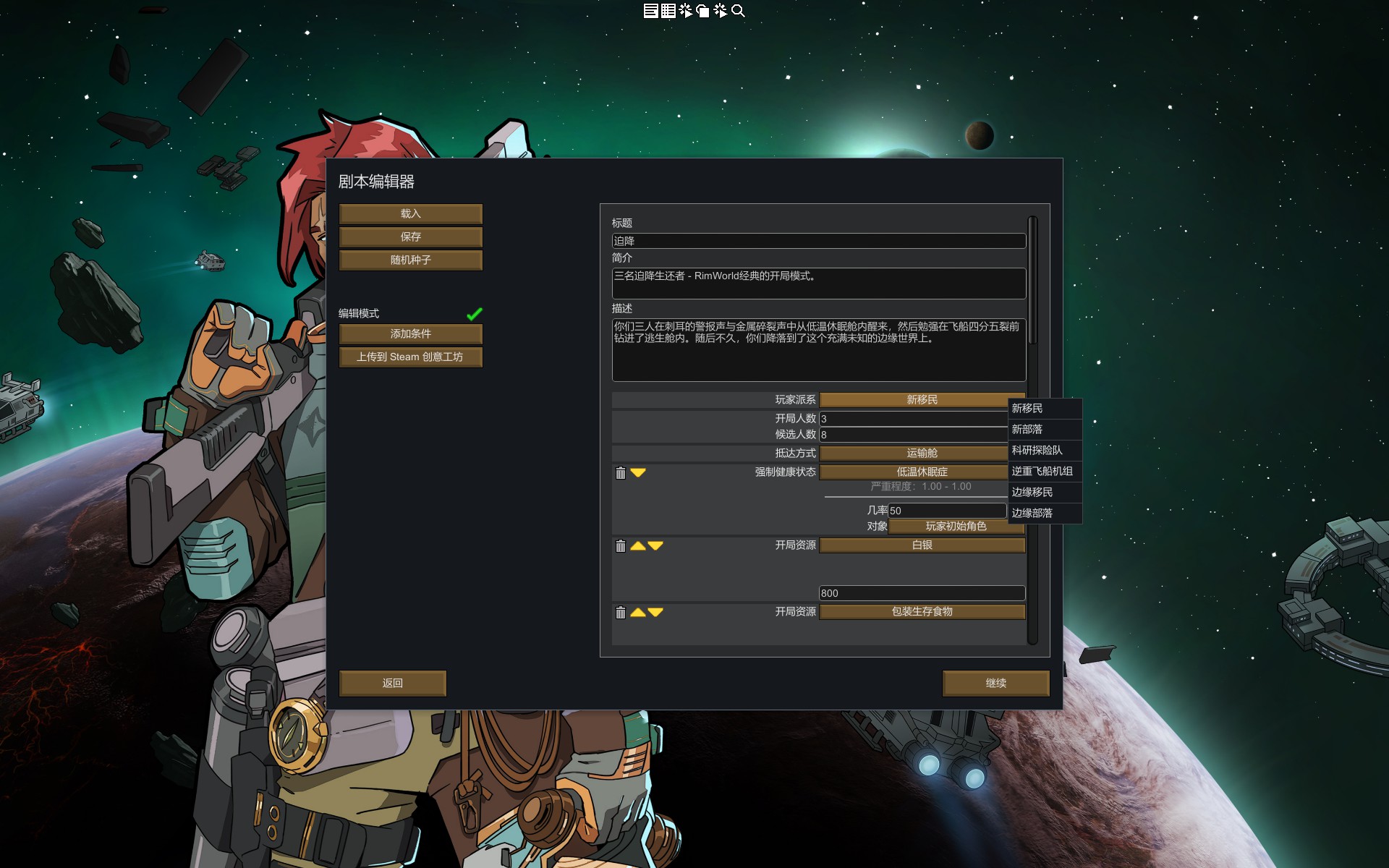Select 逆重飞船机组 in the faction popup menu
The height and width of the screenshot is (868, 1389).
coord(1045,472)
